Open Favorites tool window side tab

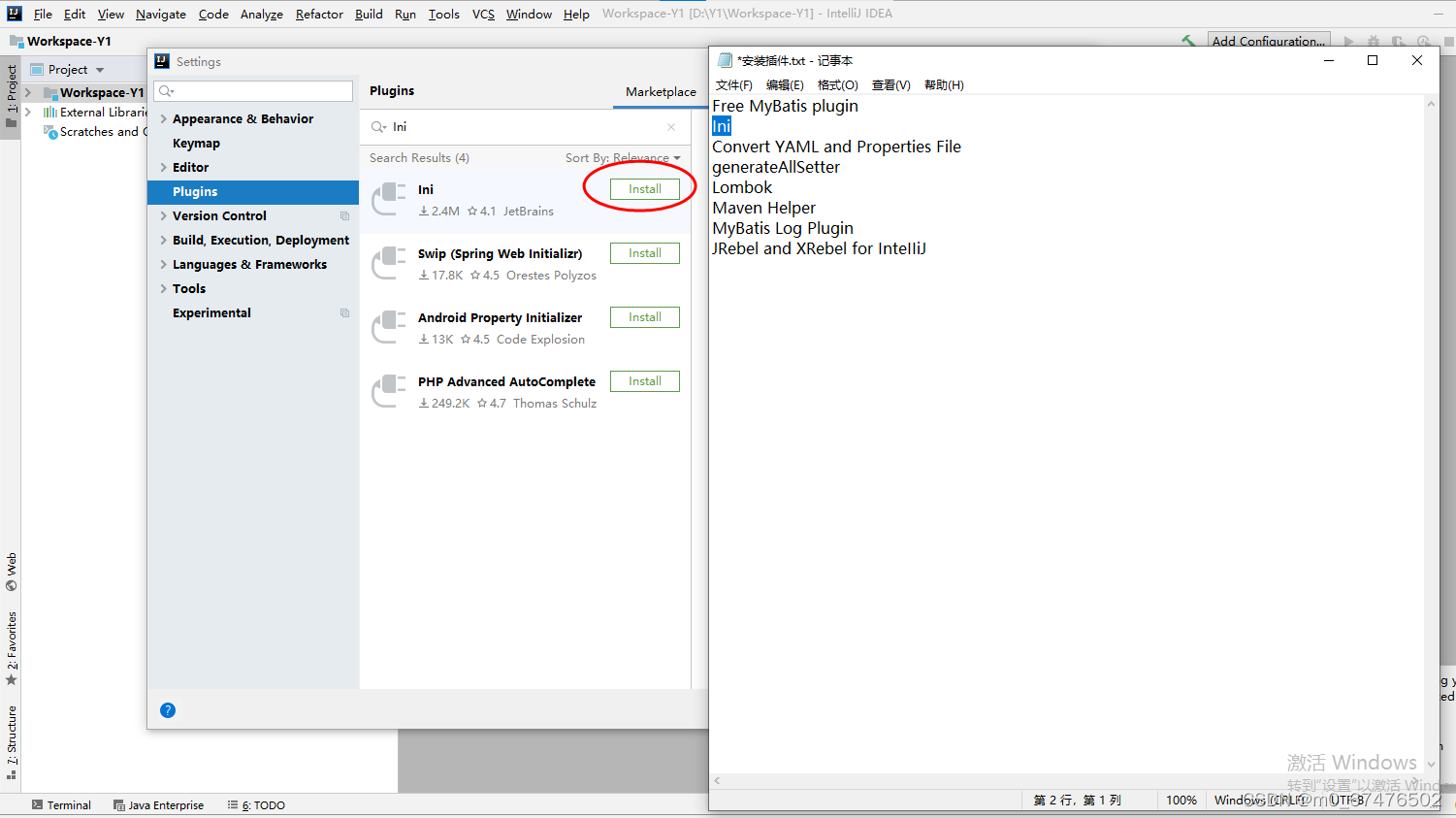click(x=12, y=648)
